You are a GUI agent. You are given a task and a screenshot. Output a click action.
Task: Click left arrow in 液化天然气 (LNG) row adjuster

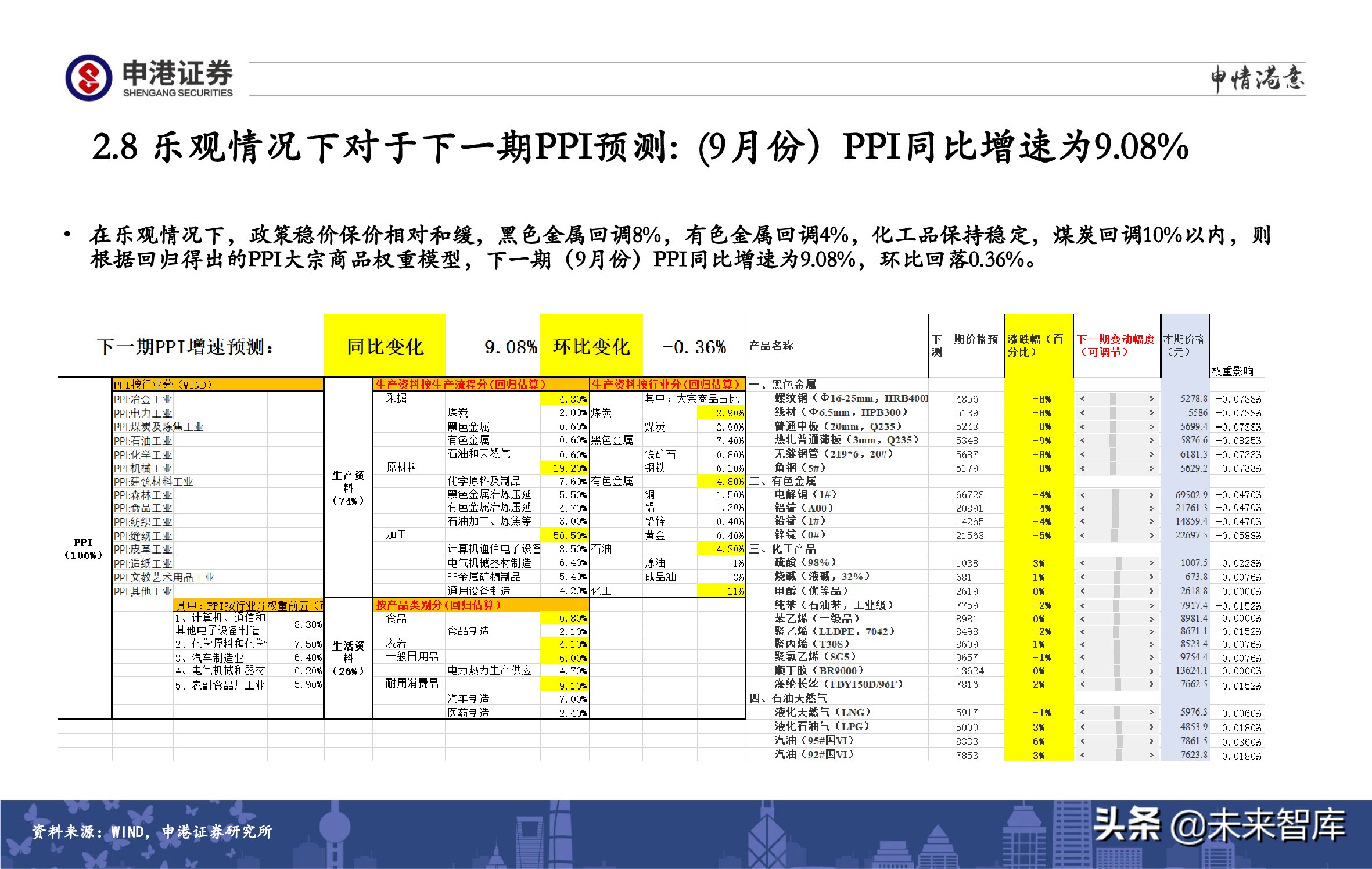coord(1083,713)
